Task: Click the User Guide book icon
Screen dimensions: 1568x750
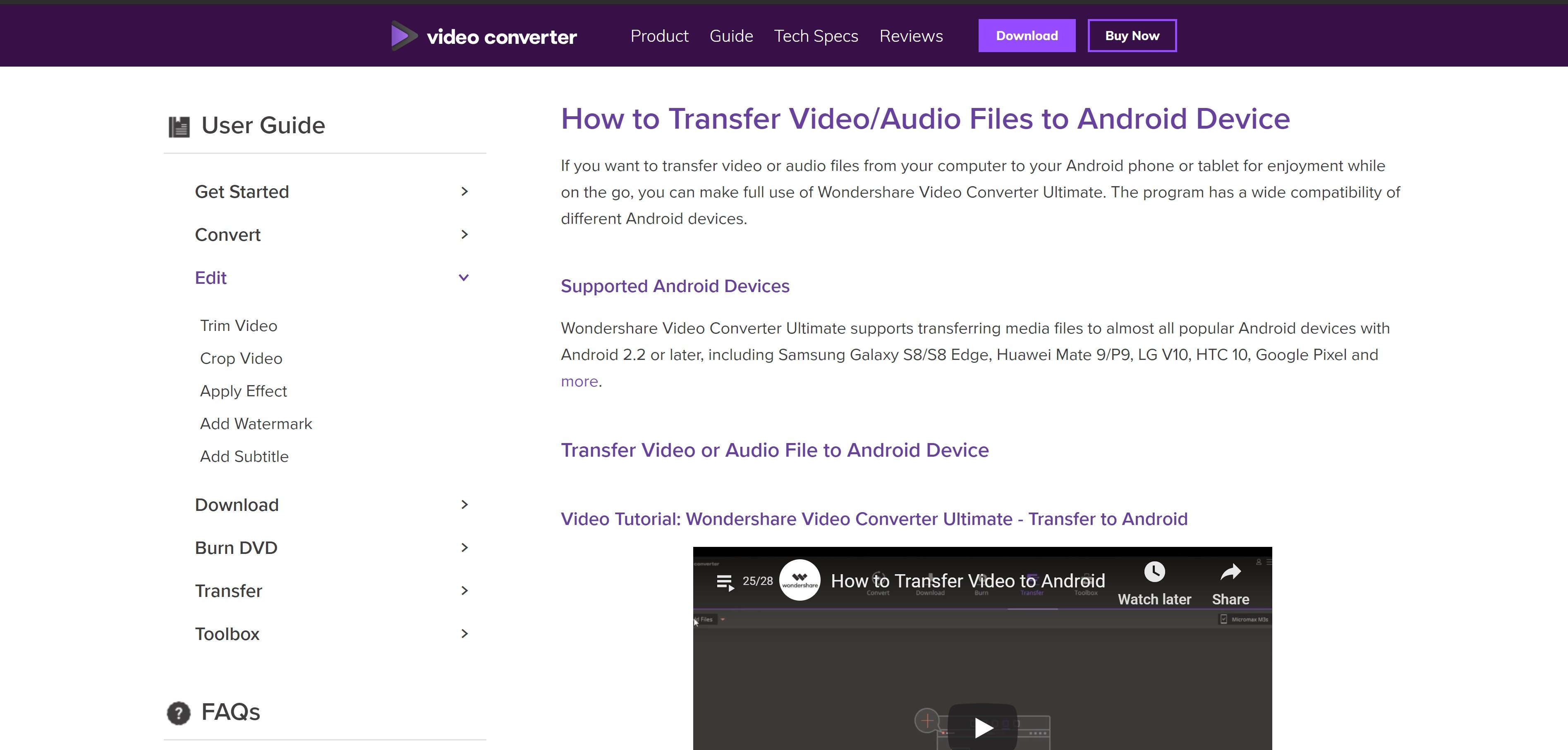Action: pos(179,127)
